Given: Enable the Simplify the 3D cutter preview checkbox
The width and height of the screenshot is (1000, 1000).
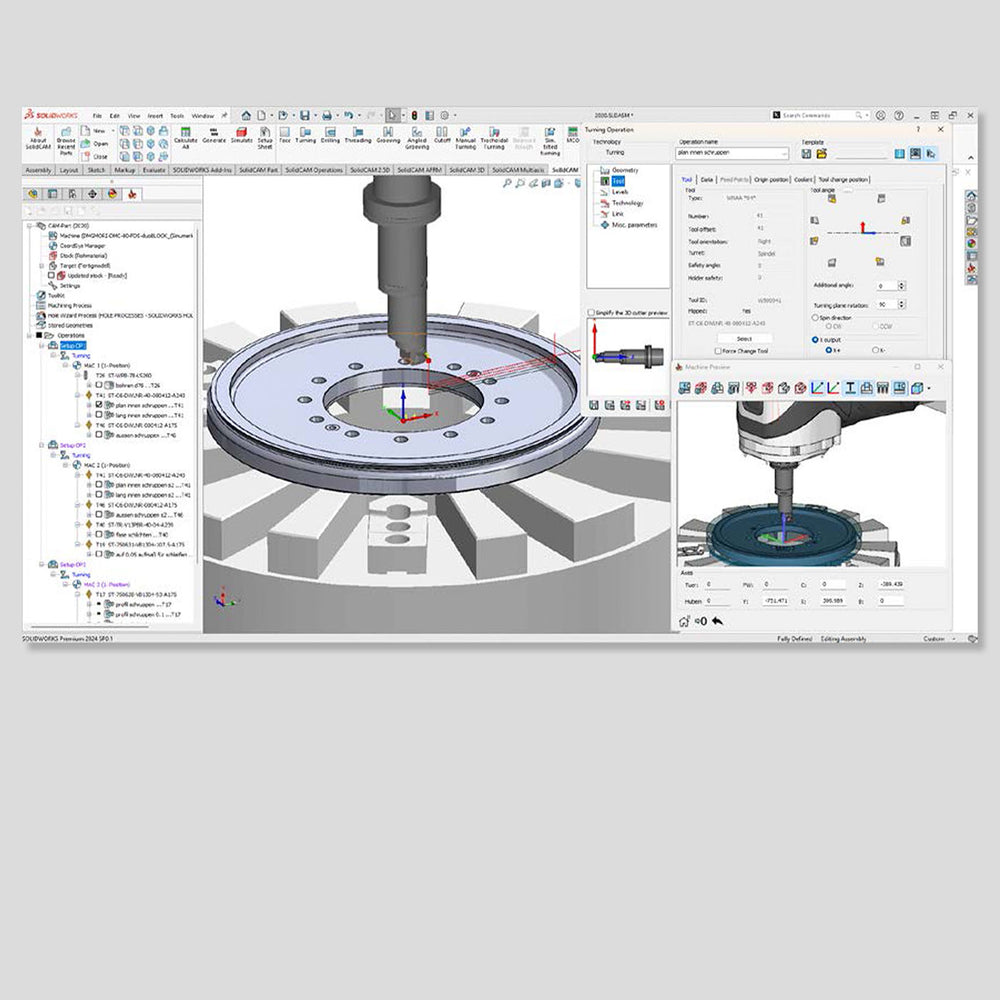Looking at the screenshot, I should (x=589, y=311).
